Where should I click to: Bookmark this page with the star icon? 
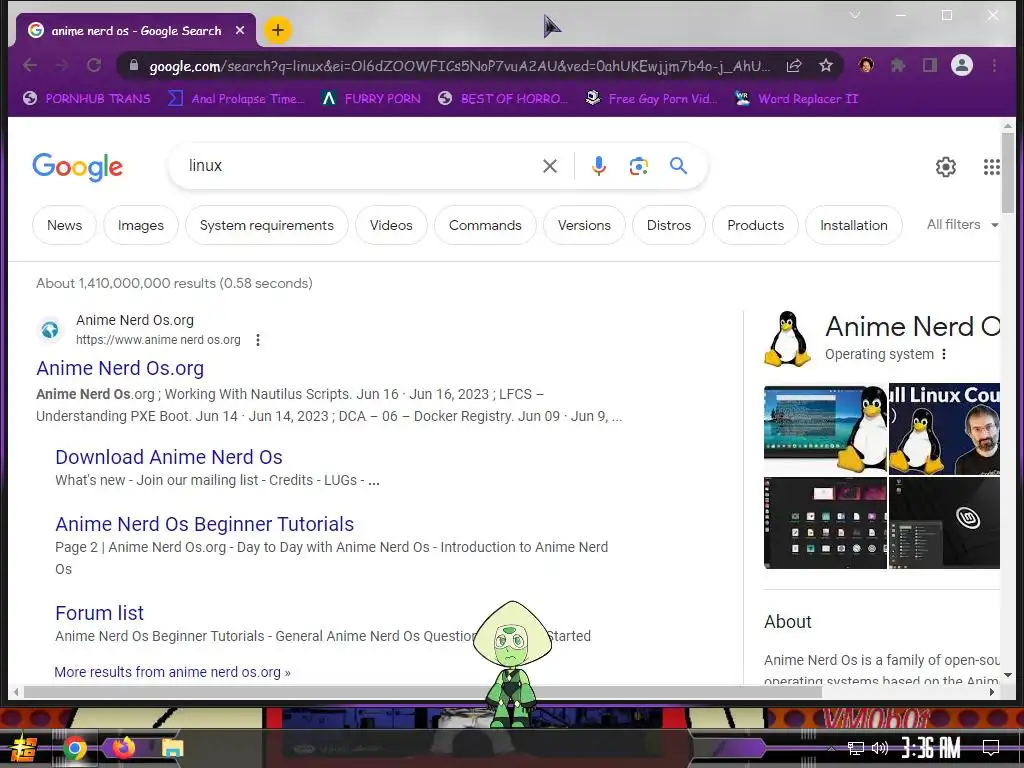(825, 65)
